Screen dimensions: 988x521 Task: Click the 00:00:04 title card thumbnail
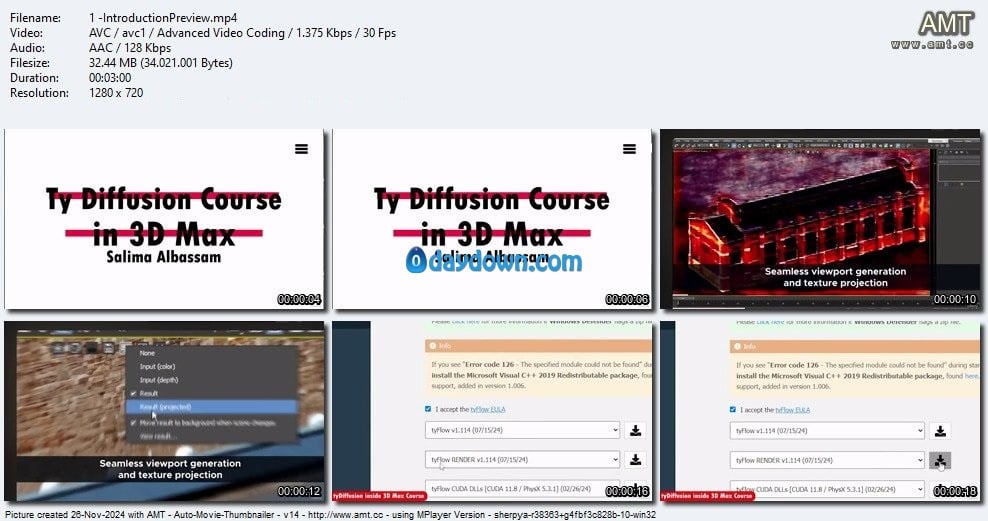point(164,219)
